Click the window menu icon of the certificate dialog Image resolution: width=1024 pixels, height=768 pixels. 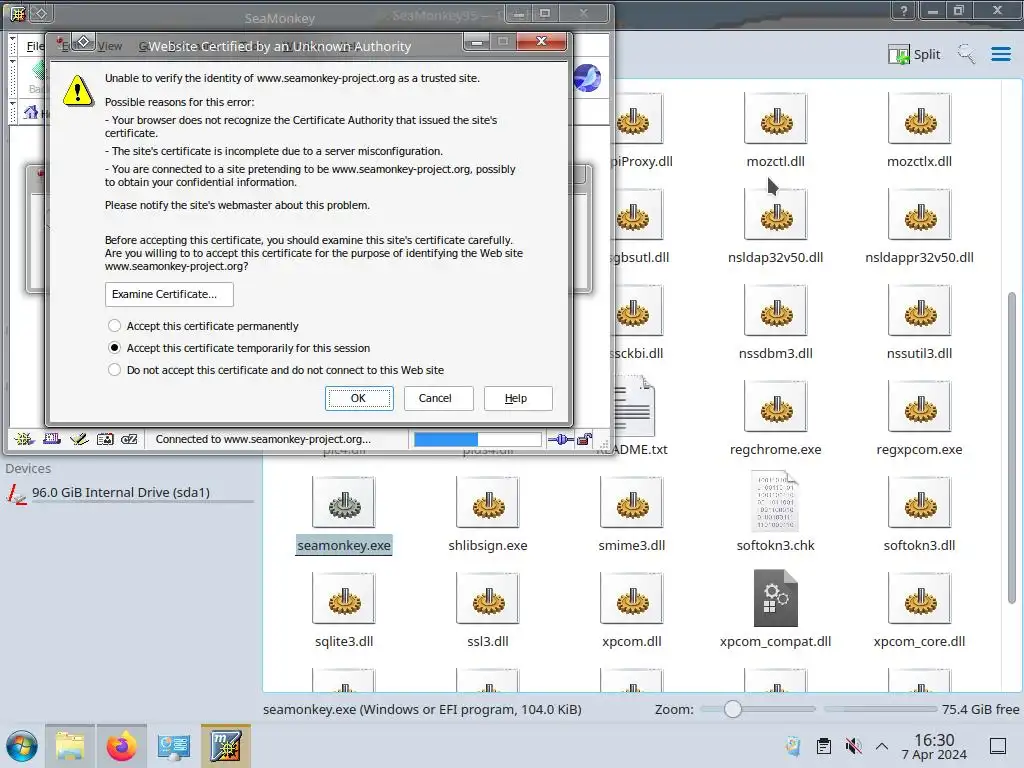coord(84,42)
